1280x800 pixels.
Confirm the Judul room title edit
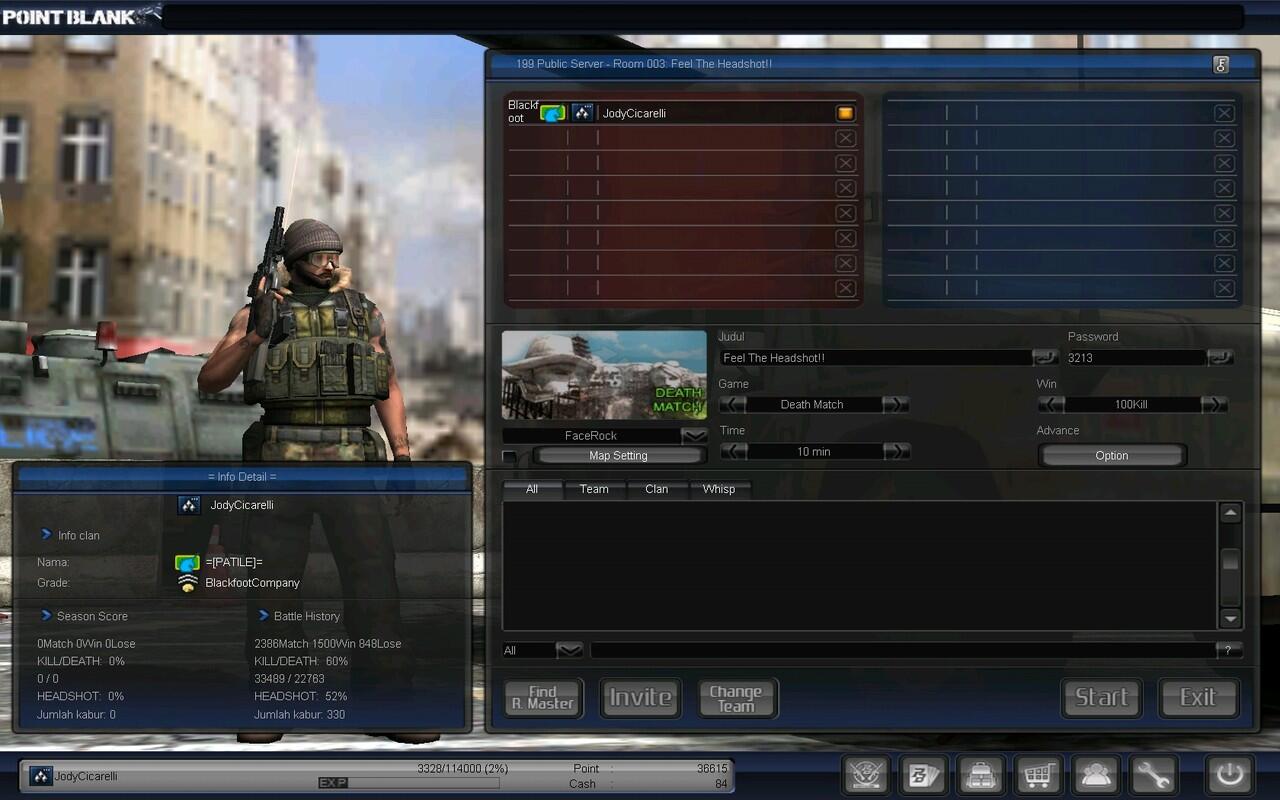(x=1045, y=357)
